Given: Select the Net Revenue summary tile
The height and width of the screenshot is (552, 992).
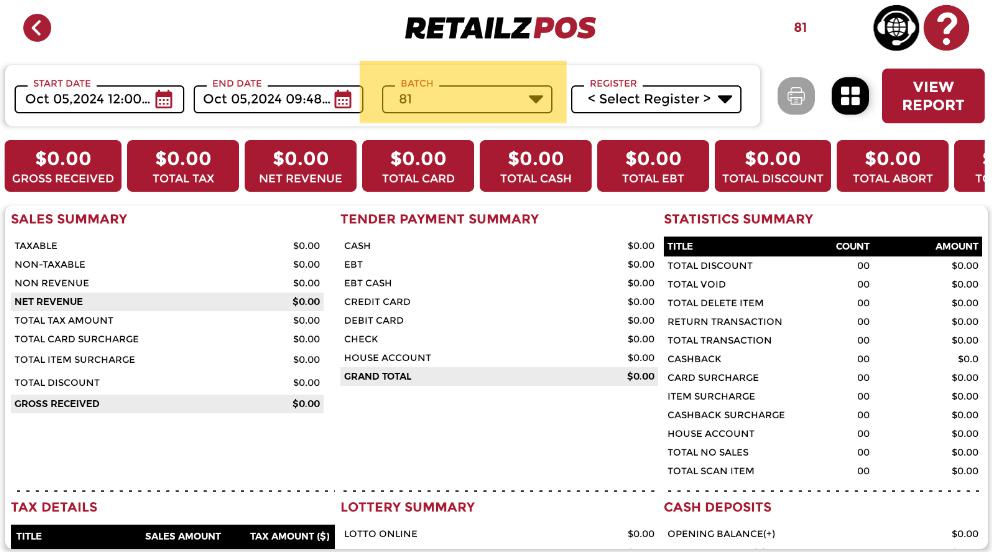Looking at the screenshot, I should click(x=301, y=166).
